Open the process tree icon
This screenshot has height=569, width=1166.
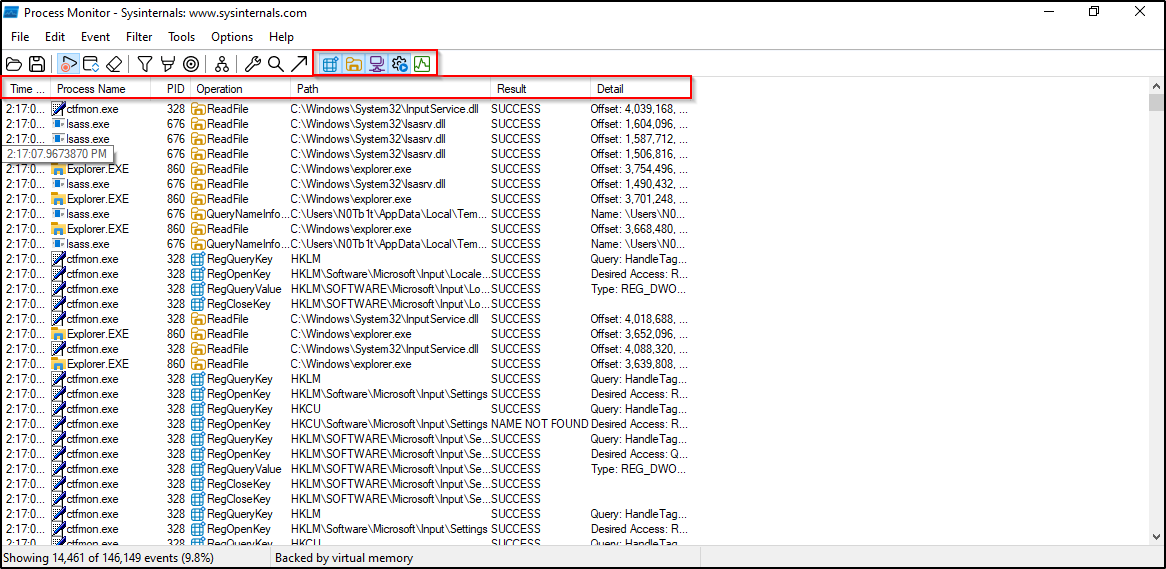coord(222,64)
